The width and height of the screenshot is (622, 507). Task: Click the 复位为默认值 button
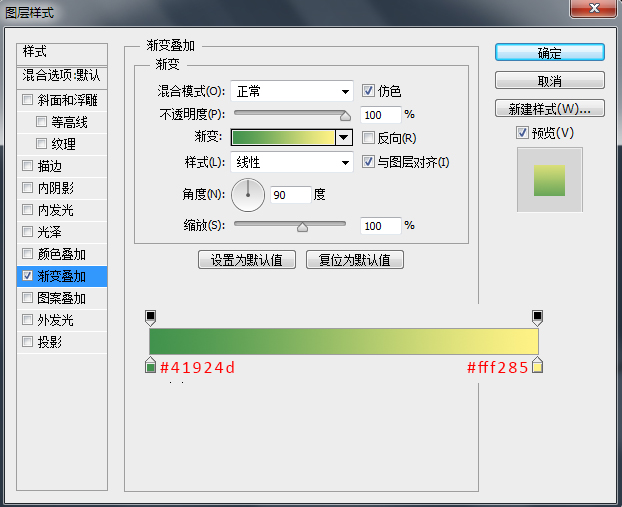coord(355,260)
